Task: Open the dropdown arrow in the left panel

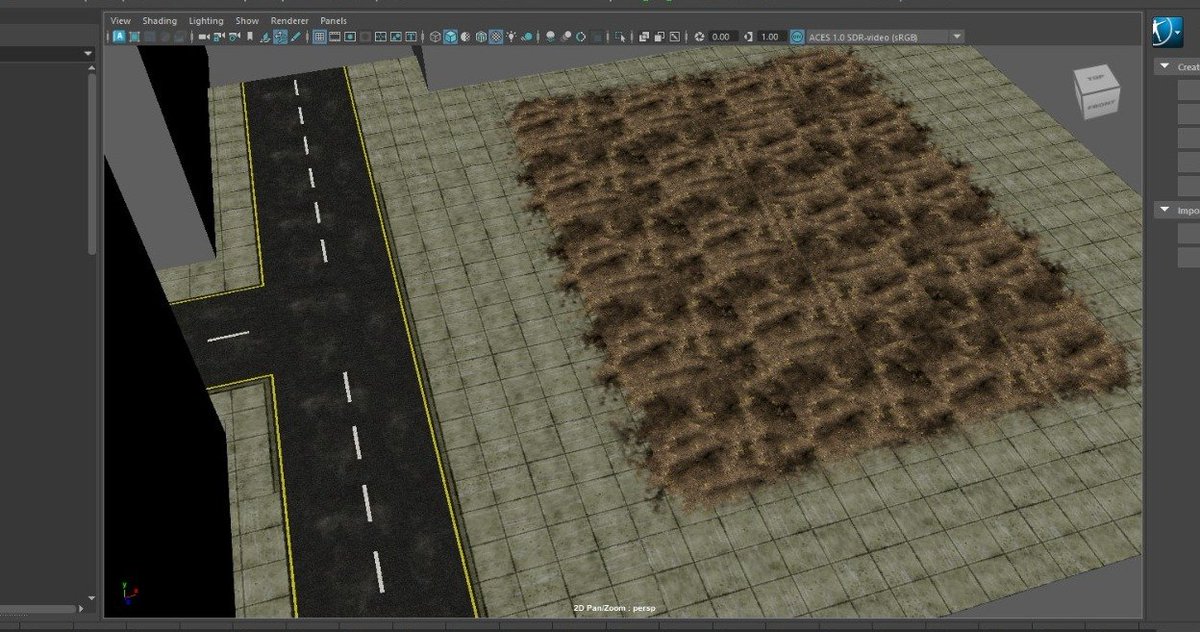Action: click(x=89, y=53)
